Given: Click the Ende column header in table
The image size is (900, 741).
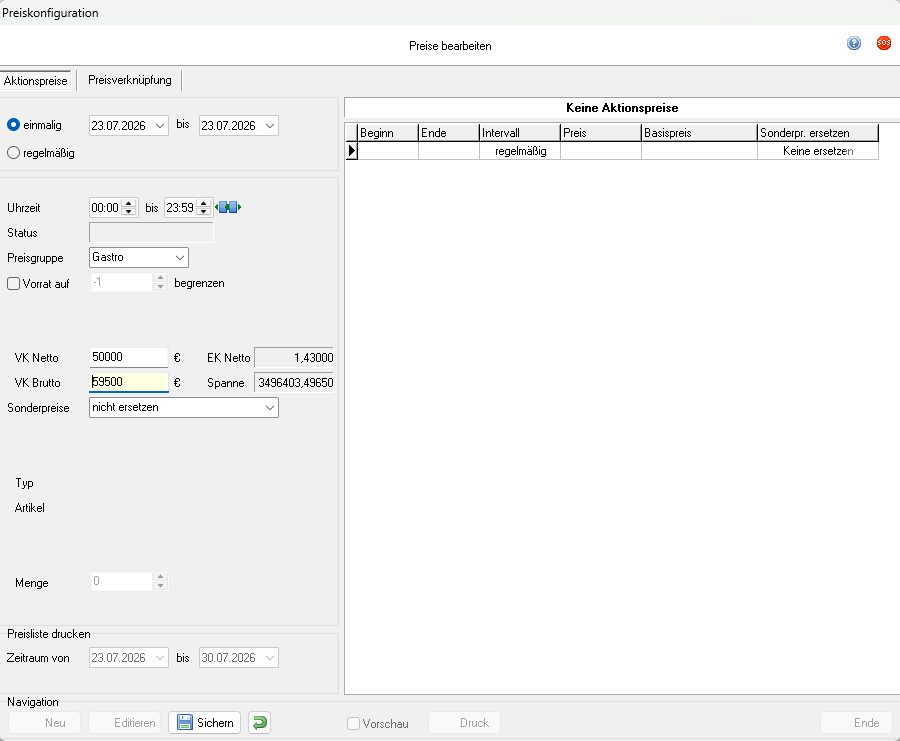Looking at the screenshot, I should coord(449,133).
